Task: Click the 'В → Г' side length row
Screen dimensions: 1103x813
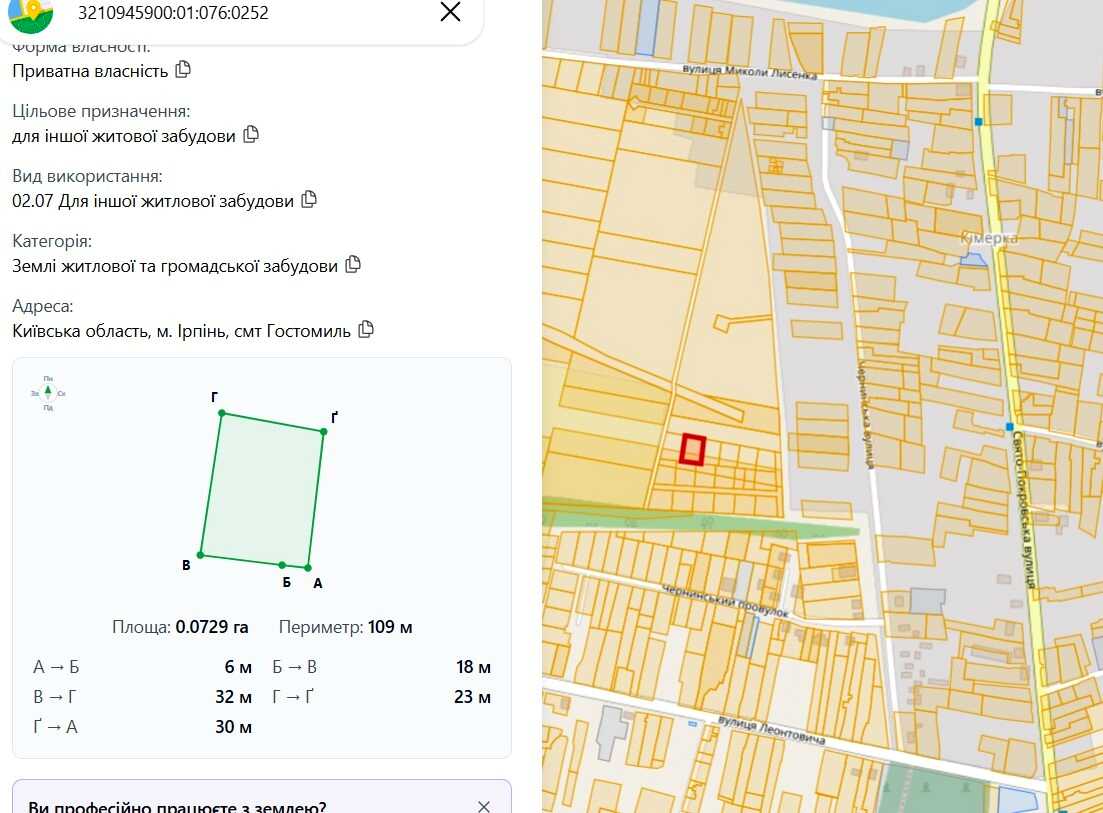Action: coord(142,697)
